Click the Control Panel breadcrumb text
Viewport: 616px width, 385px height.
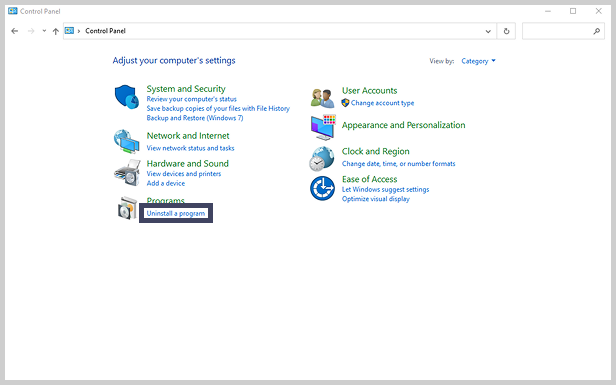(105, 31)
